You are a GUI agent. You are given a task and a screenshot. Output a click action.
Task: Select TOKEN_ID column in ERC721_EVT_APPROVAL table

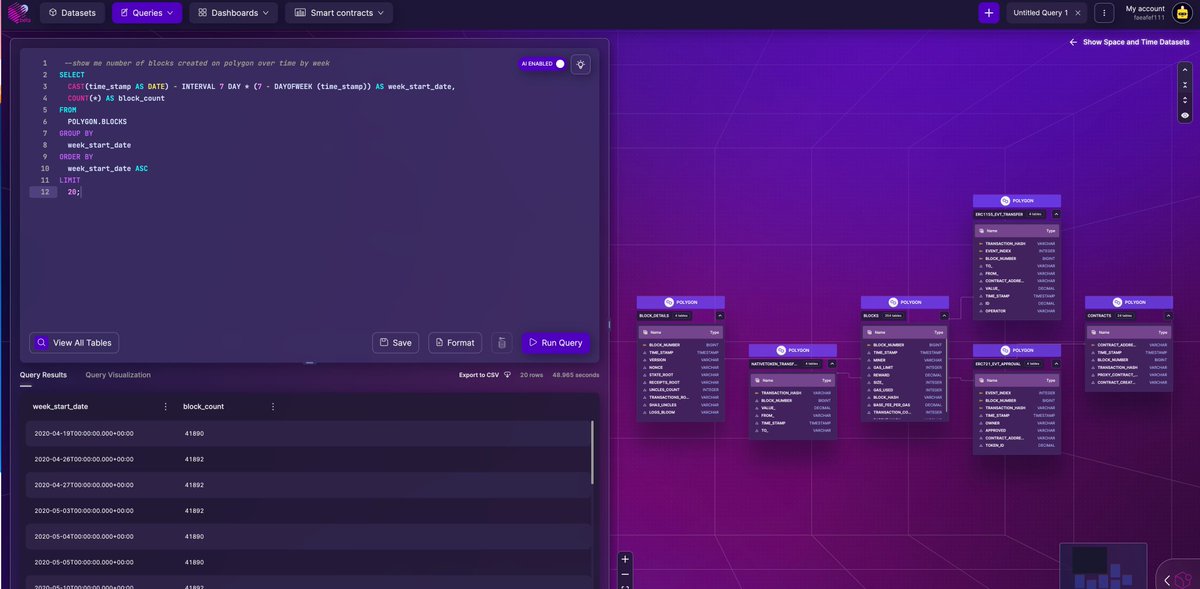1016,445
